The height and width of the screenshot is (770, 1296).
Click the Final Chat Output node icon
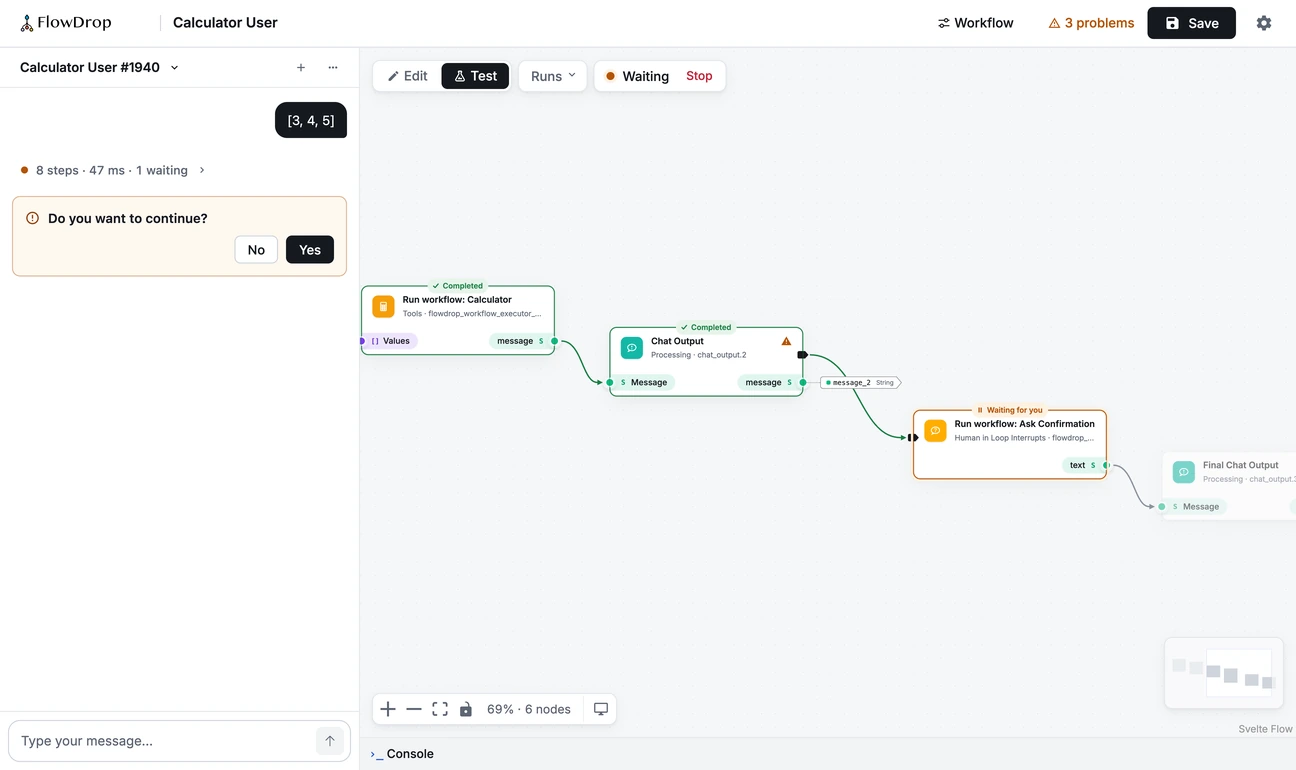click(1184, 472)
